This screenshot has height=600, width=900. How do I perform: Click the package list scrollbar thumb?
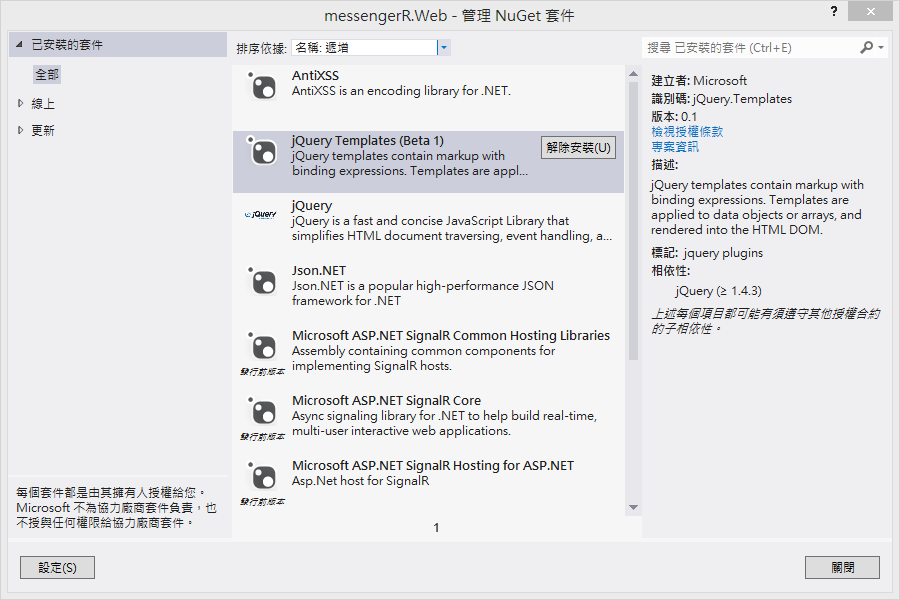tap(633, 221)
